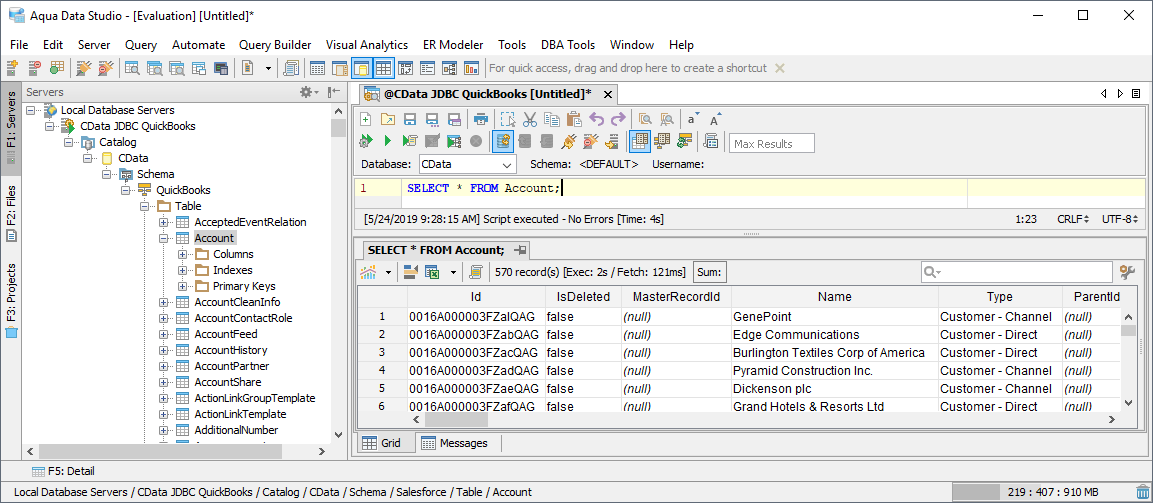Open the Database dropdown showing CData
This screenshot has height=503, width=1153.
(x=466, y=164)
